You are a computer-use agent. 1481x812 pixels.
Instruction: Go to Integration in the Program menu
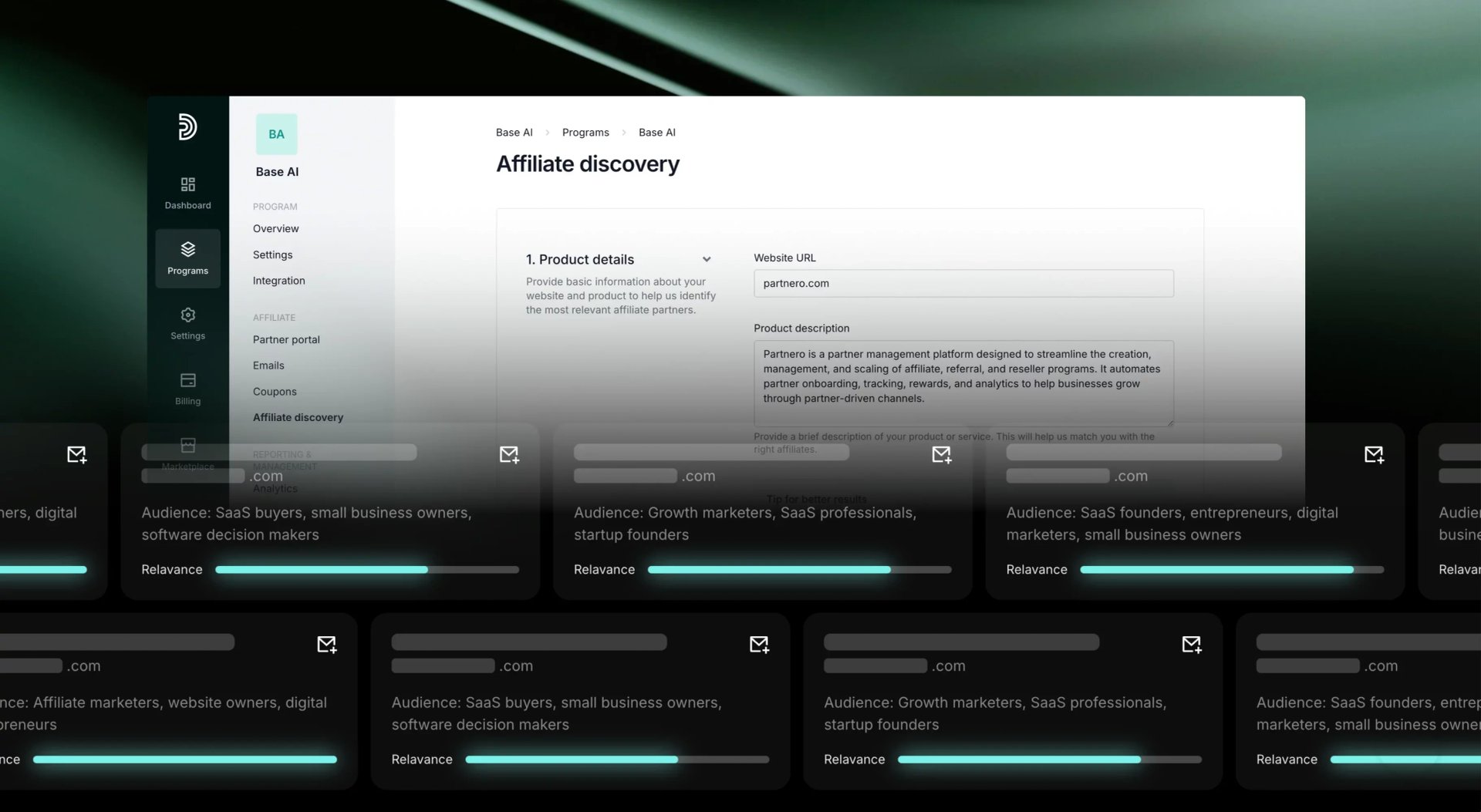[278, 281]
